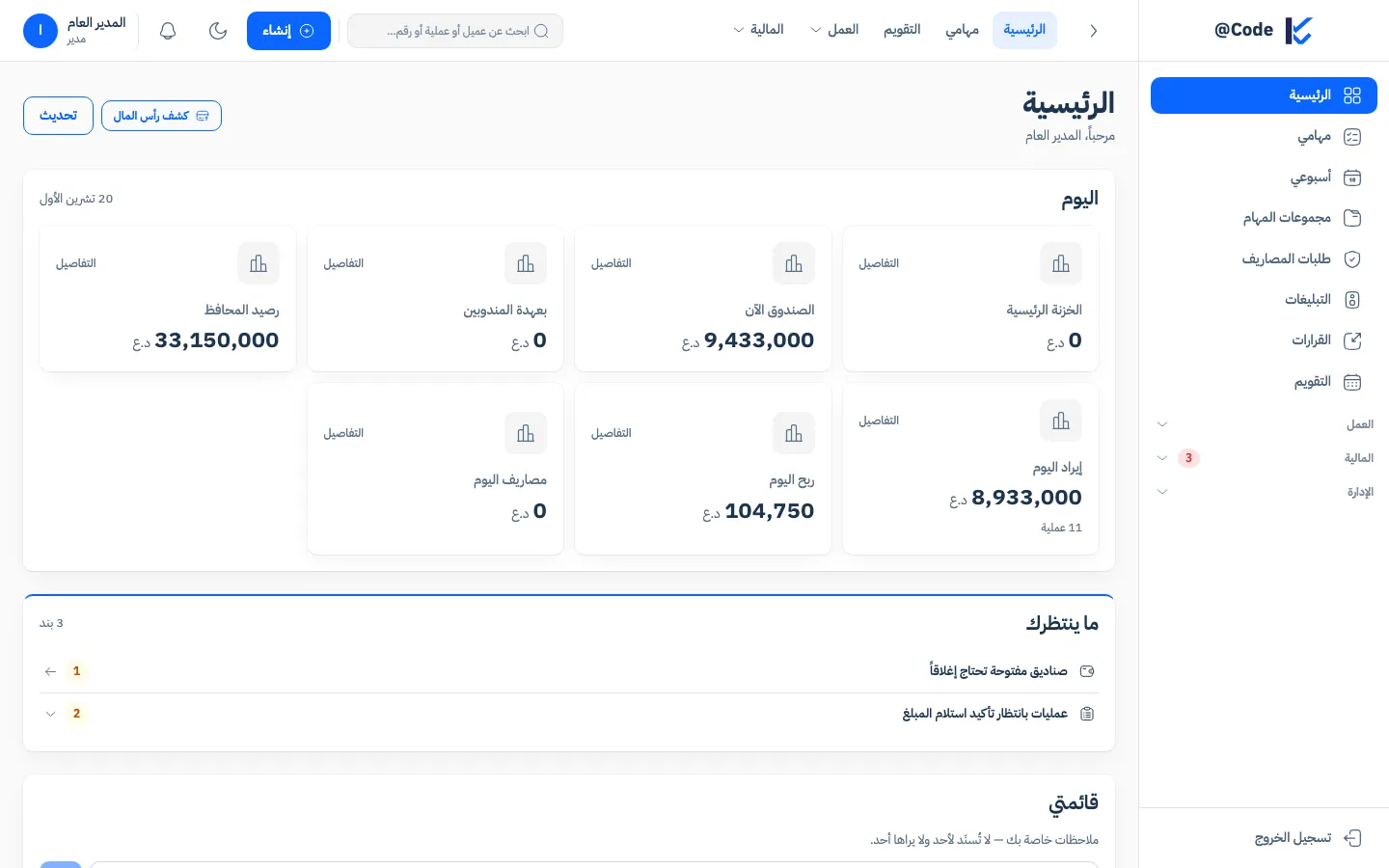1389x868 pixels.
Task: Click the cash box icon beside صناديق مفتوحة
Action: click(1087, 671)
